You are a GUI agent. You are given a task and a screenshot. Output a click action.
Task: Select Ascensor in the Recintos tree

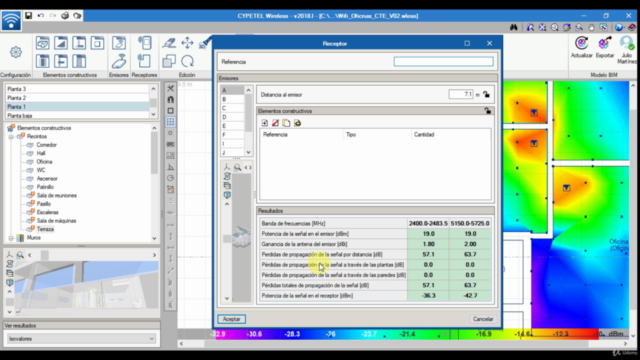(x=47, y=179)
